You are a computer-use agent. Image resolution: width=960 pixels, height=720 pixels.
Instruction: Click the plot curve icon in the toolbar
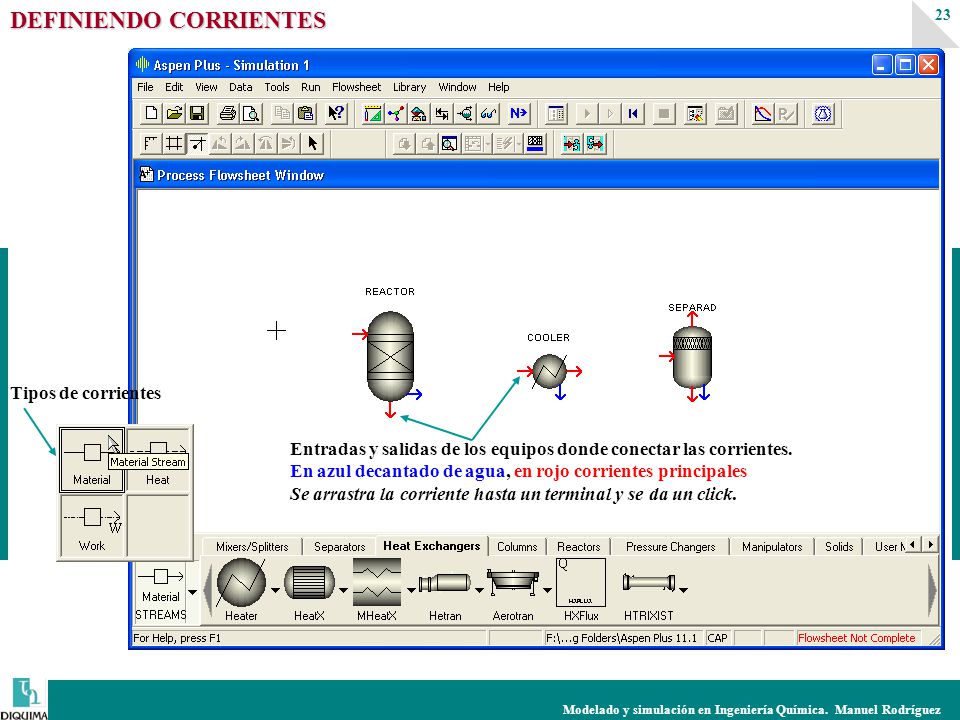click(x=762, y=113)
